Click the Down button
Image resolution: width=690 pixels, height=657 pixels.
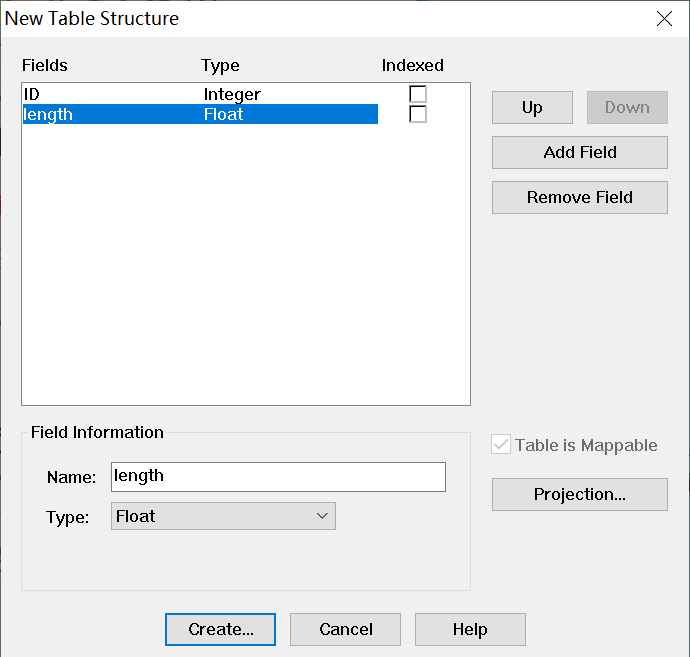coord(627,108)
